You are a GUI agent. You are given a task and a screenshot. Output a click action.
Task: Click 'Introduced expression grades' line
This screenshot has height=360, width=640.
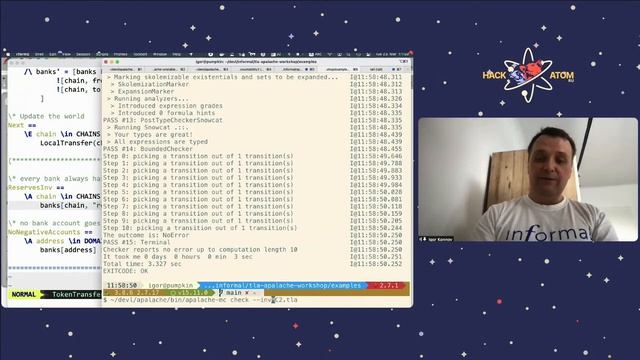point(167,106)
